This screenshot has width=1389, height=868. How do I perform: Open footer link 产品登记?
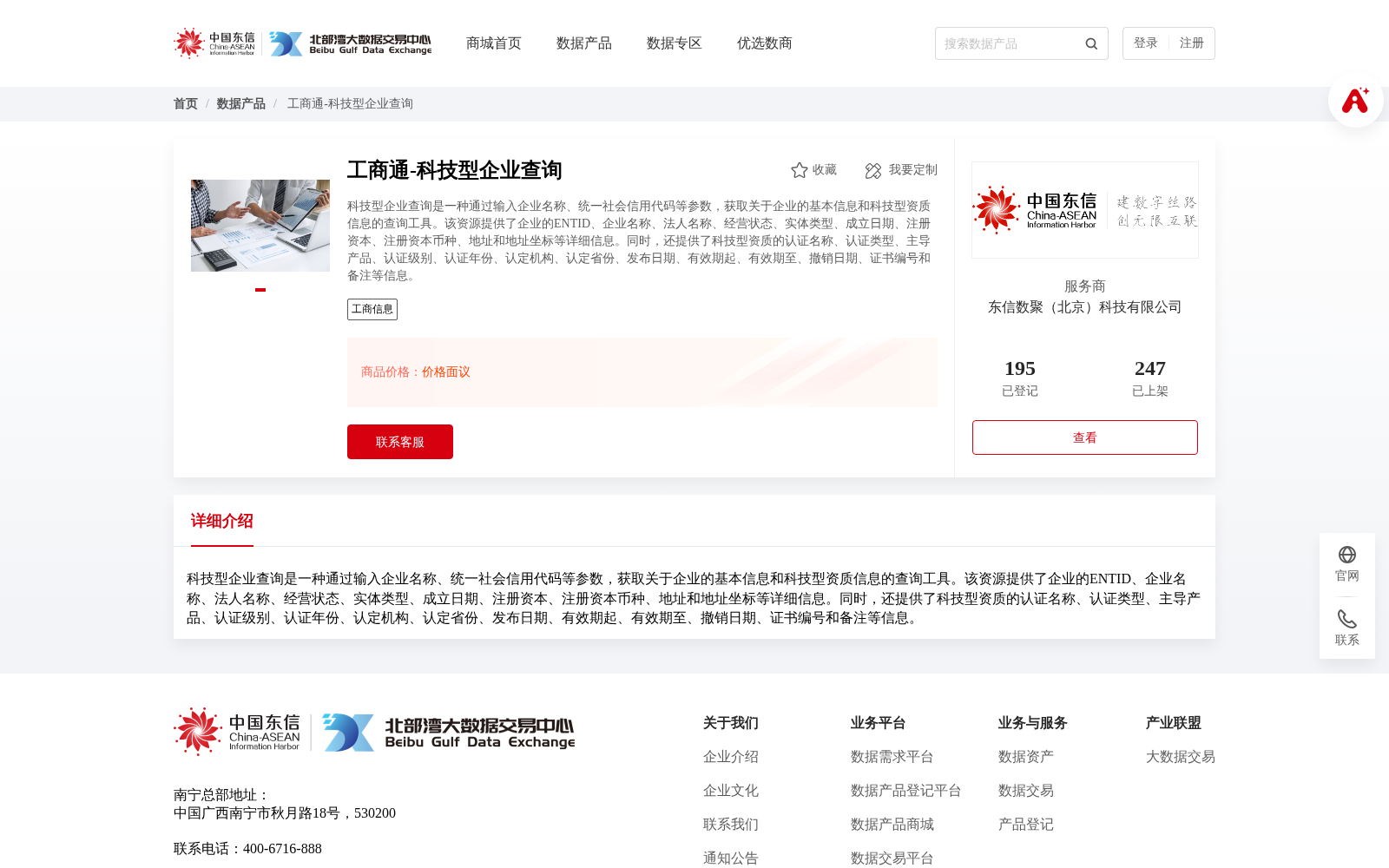[x=1026, y=825]
